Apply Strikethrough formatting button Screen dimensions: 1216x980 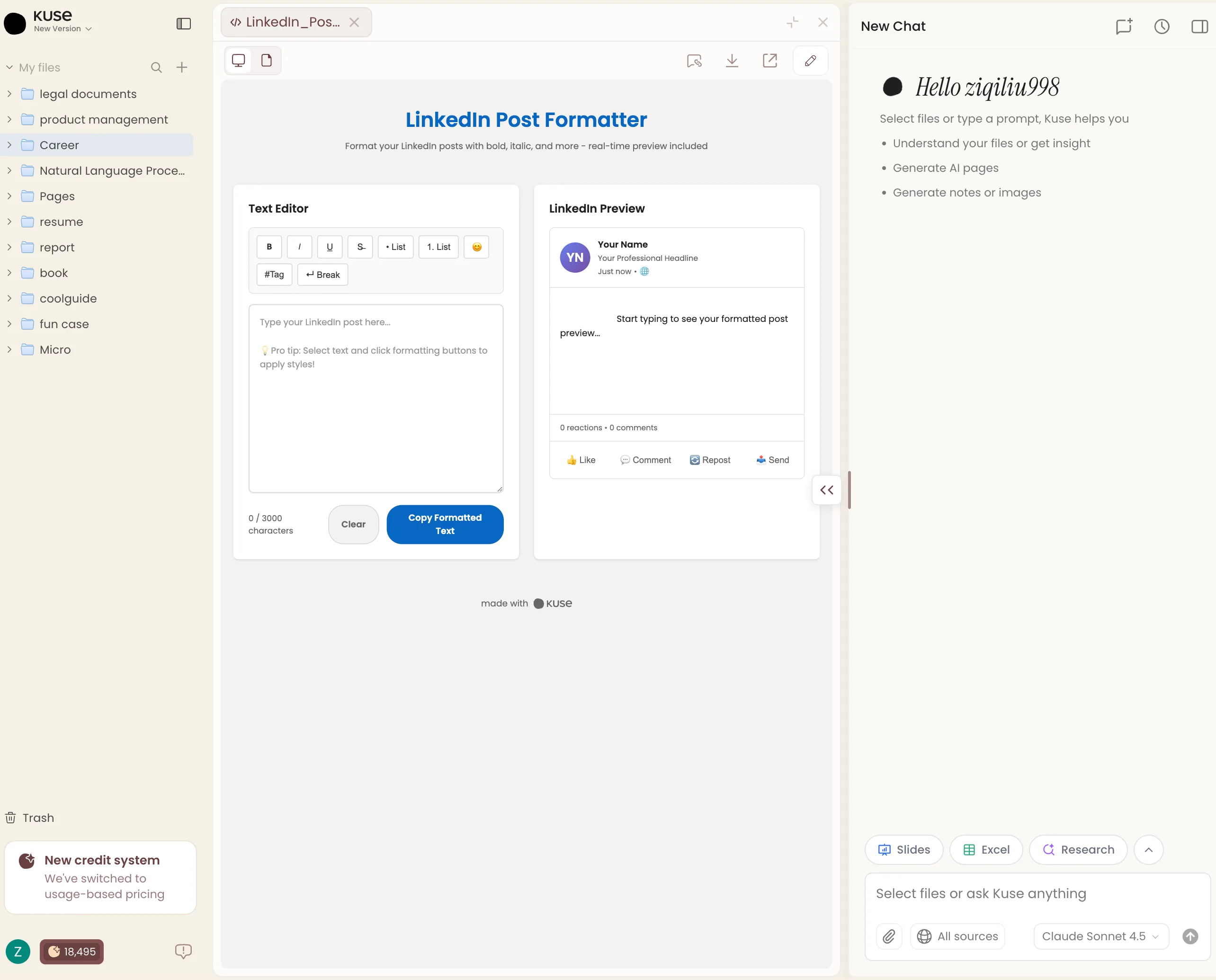[360, 247]
